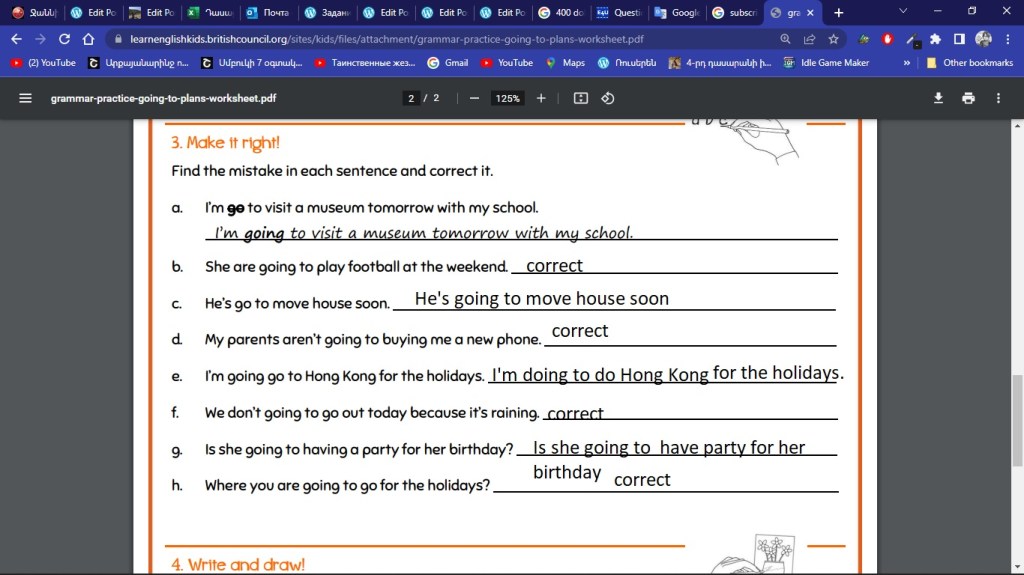Open the PDF sidebar menu icon

26,98
